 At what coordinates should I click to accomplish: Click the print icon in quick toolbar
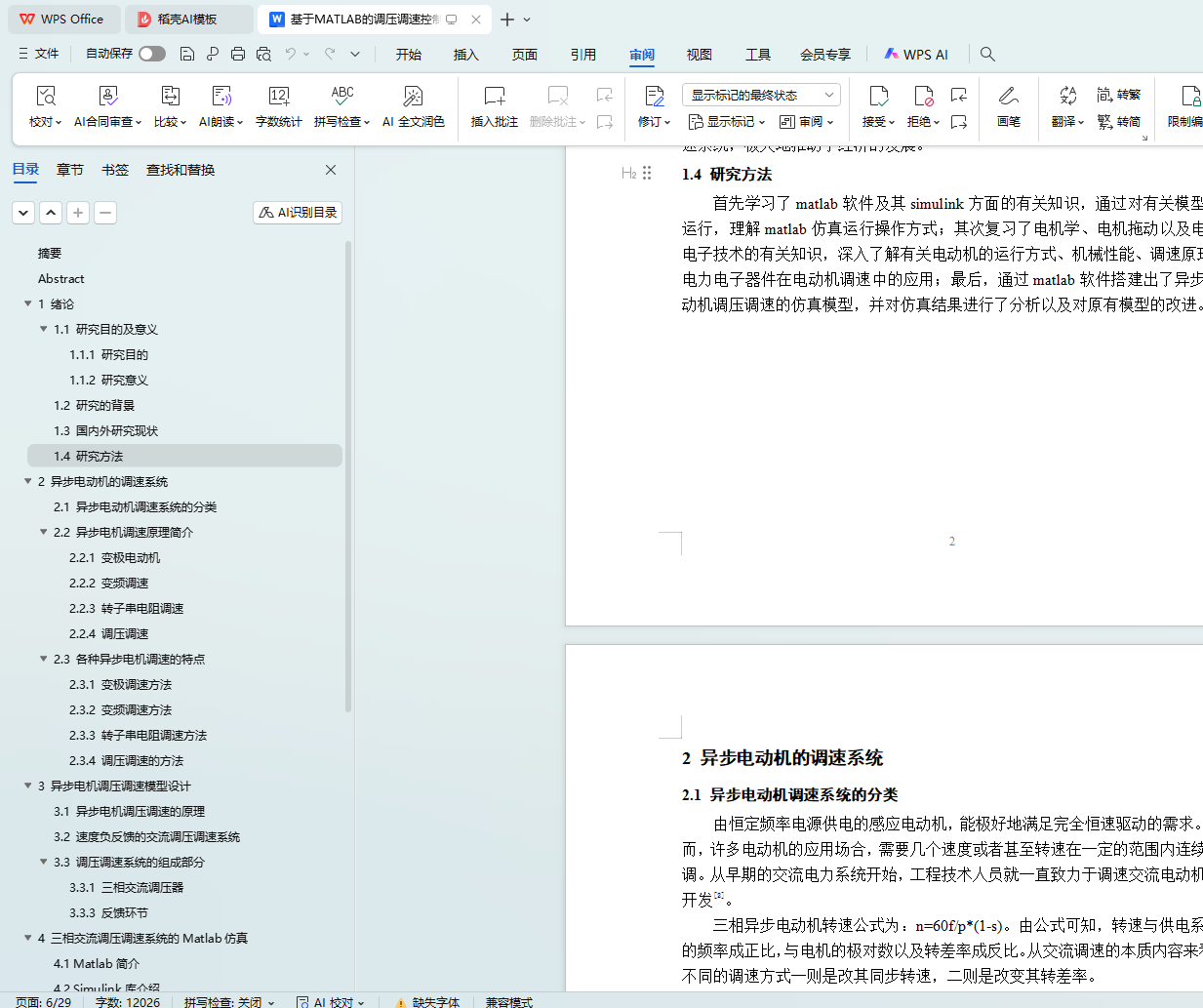[x=238, y=55]
